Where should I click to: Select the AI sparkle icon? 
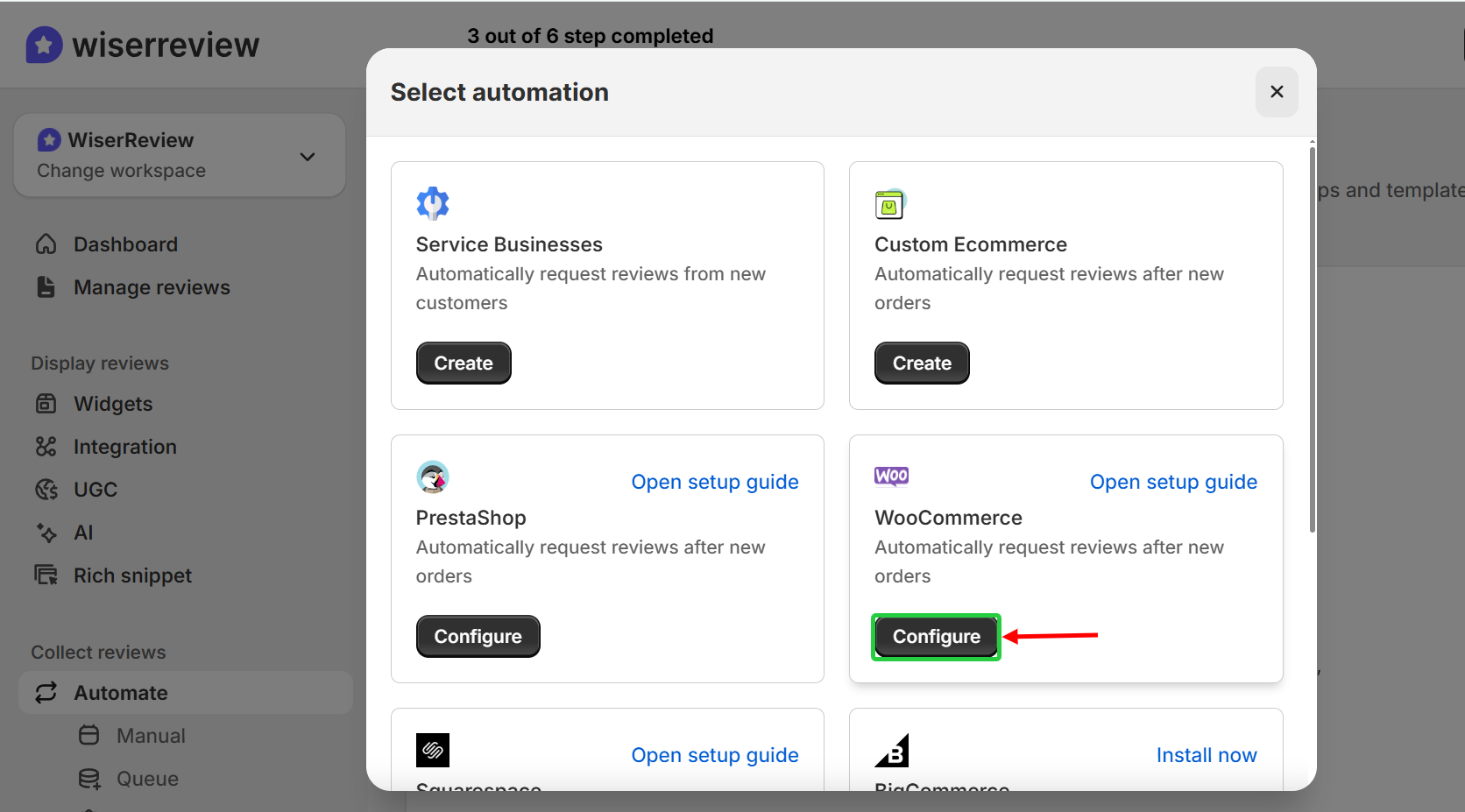[46, 532]
